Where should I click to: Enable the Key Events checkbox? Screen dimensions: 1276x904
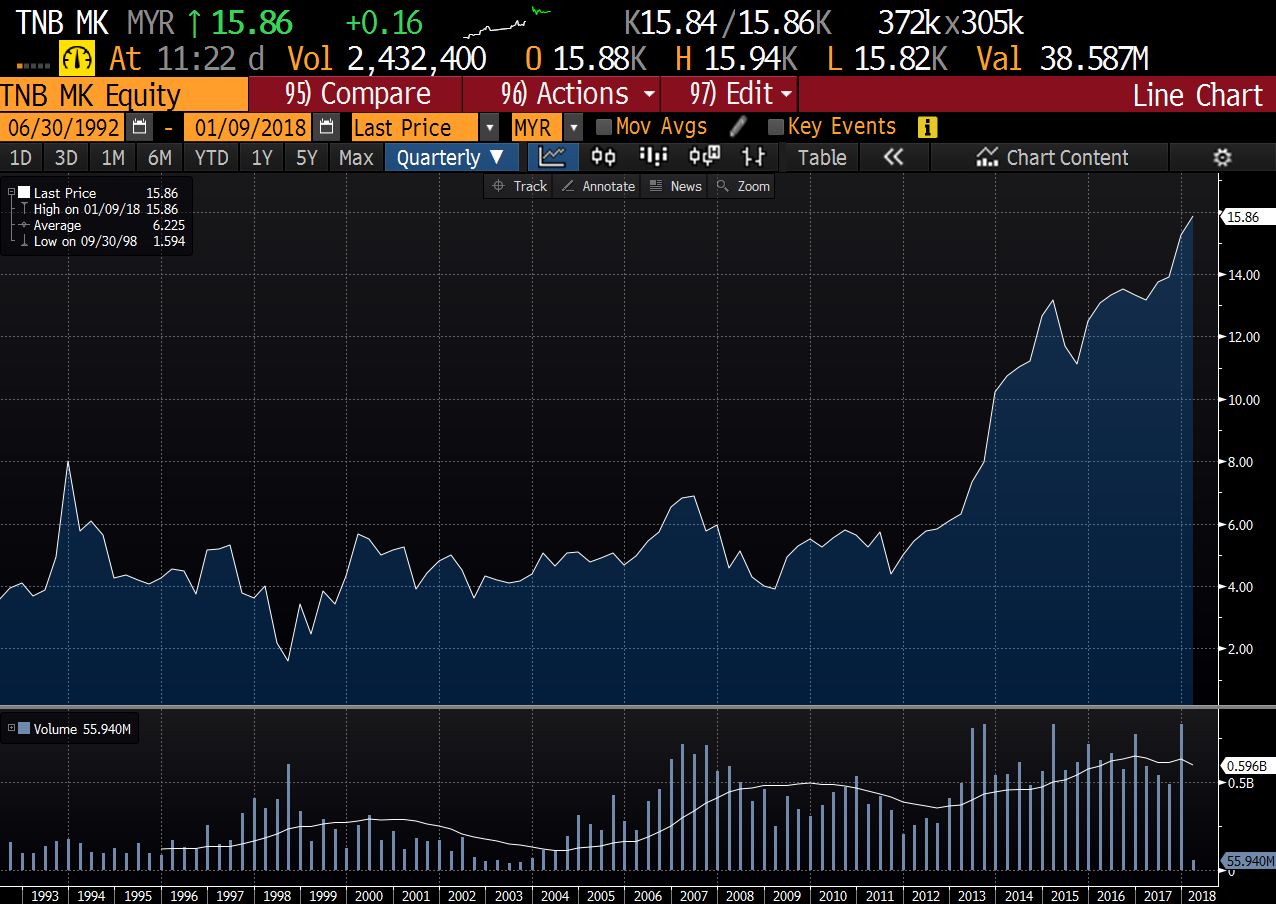(x=776, y=127)
